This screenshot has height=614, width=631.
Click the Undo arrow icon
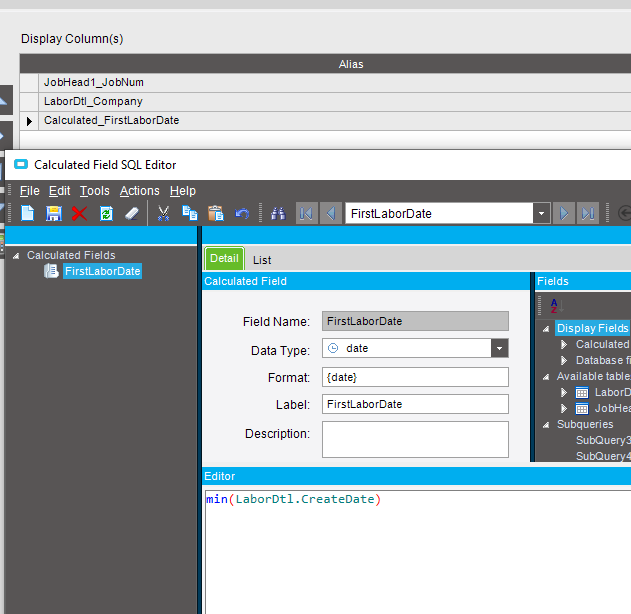(242, 213)
